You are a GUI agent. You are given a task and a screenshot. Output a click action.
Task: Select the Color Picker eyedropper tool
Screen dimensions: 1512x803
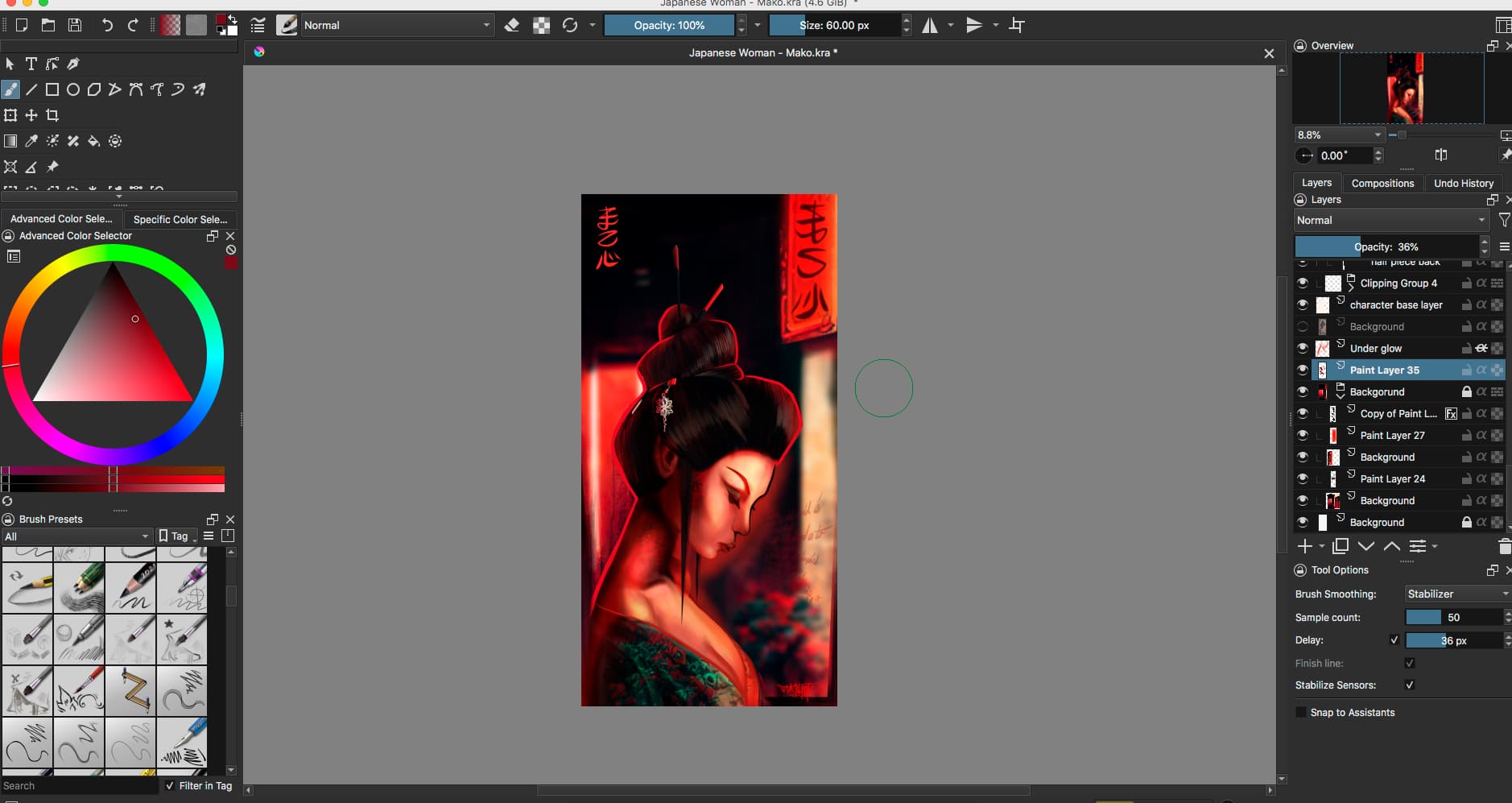point(31,141)
